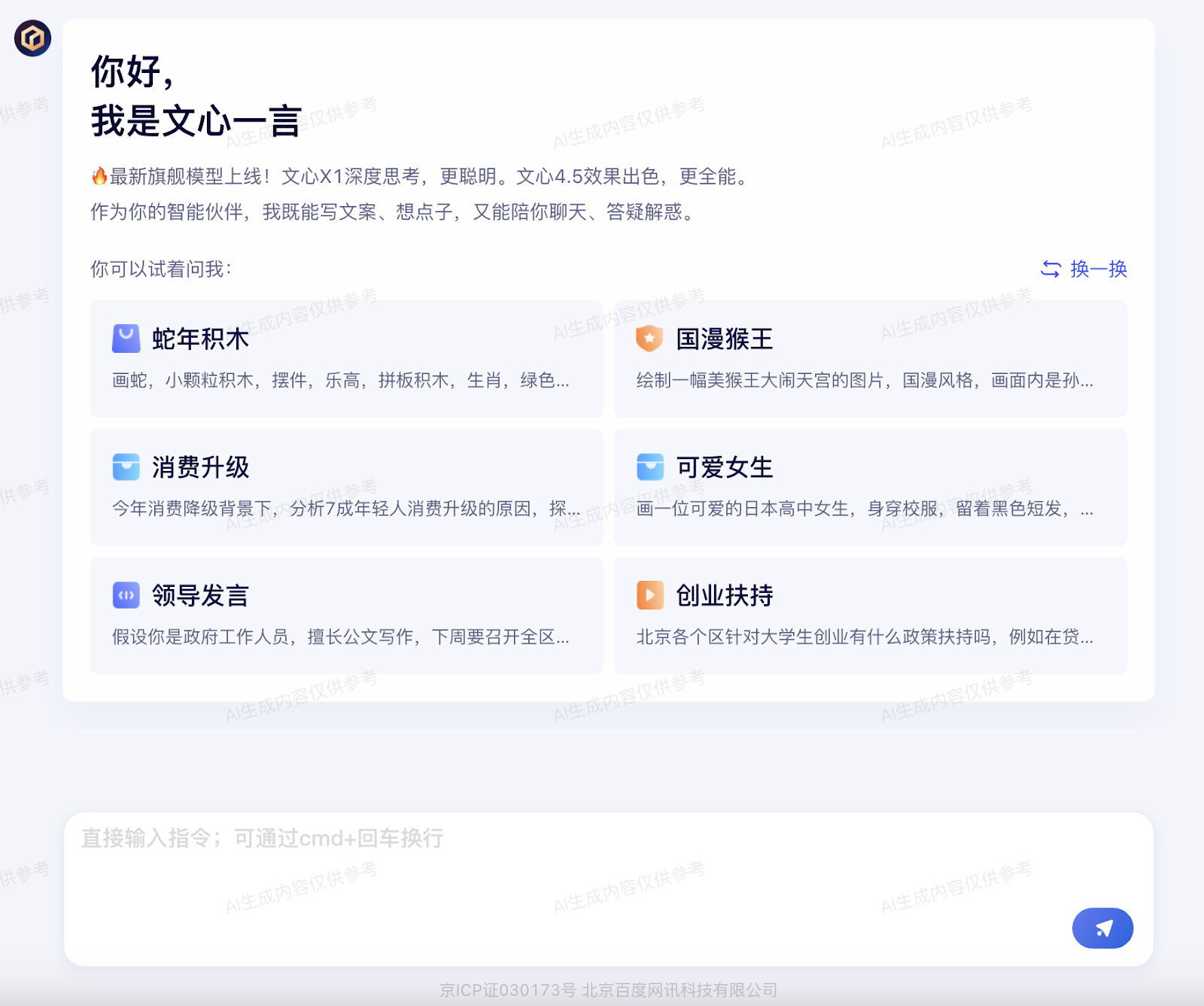Click the purple code icon of 领导发言
The width and height of the screenshot is (1204, 1006).
tap(126, 595)
